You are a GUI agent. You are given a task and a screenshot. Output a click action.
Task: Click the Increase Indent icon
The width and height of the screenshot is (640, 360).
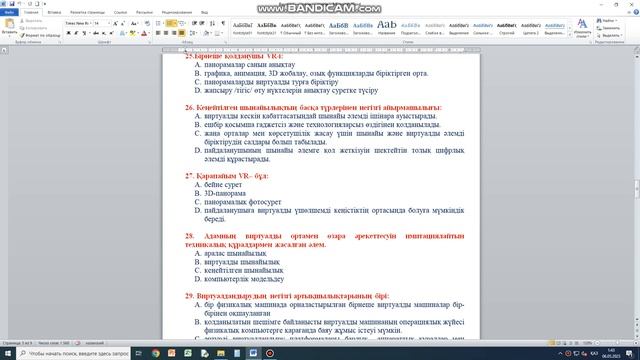(202, 23)
